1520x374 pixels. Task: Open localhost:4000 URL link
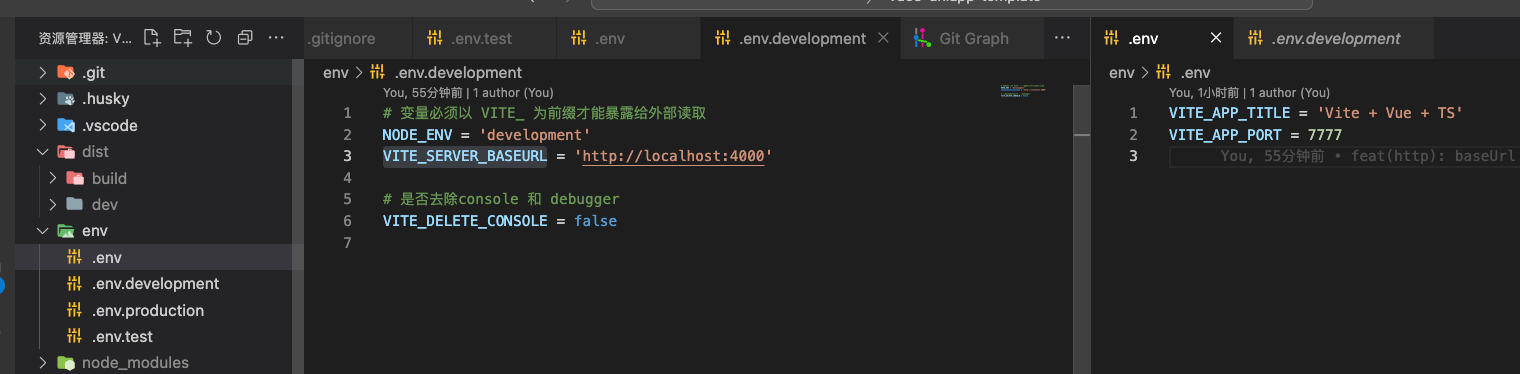673,156
